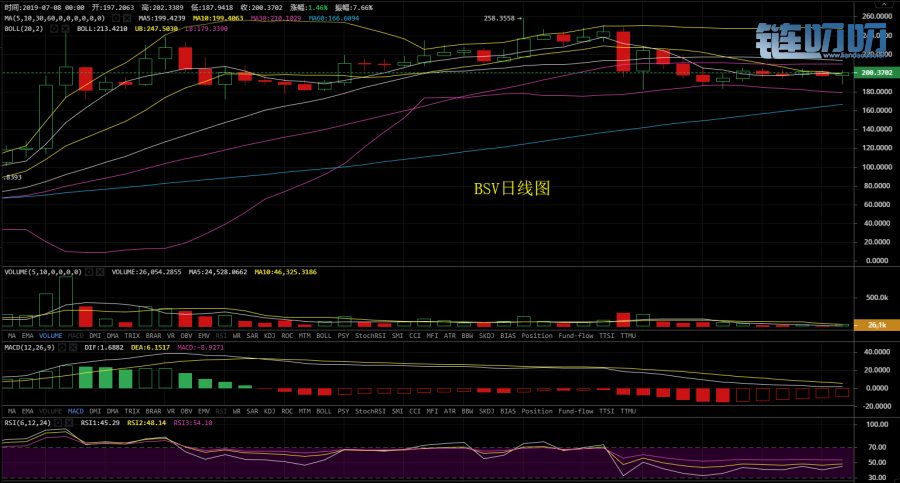The image size is (900, 483).
Task: Click the MA5:199.4239 value text
Action: (x=161, y=18)
